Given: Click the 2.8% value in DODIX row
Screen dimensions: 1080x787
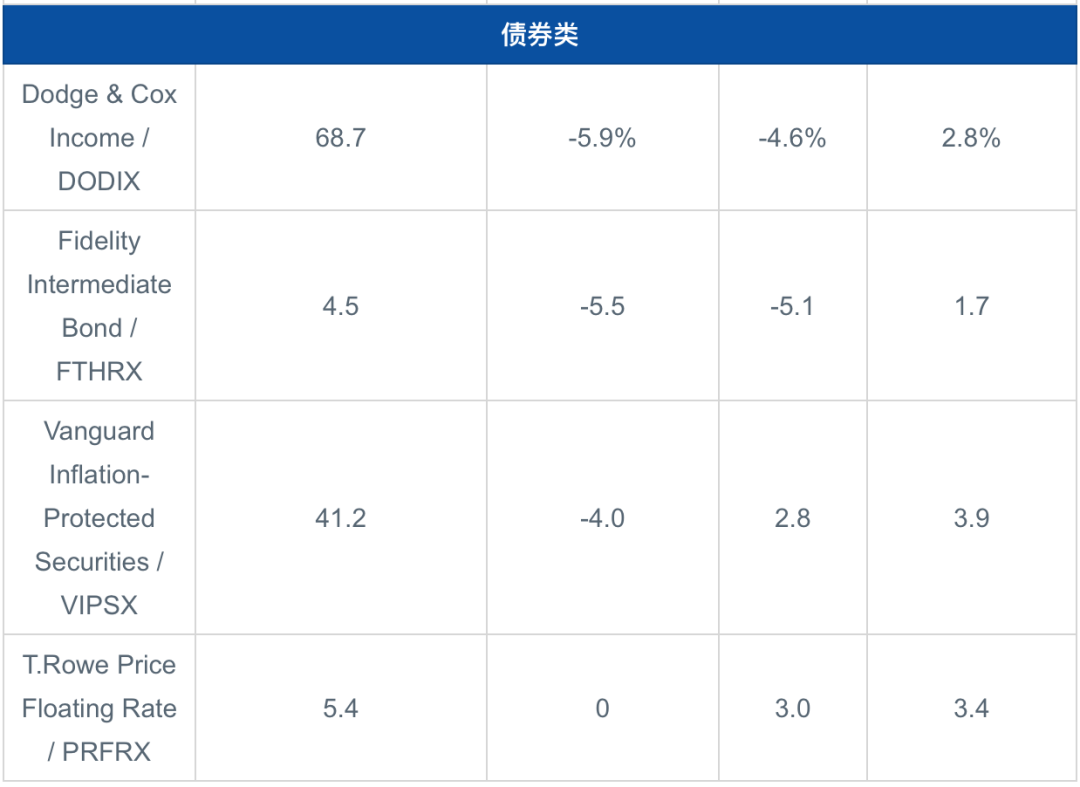Looking at the screenshot, I should [x=971, y=138].
